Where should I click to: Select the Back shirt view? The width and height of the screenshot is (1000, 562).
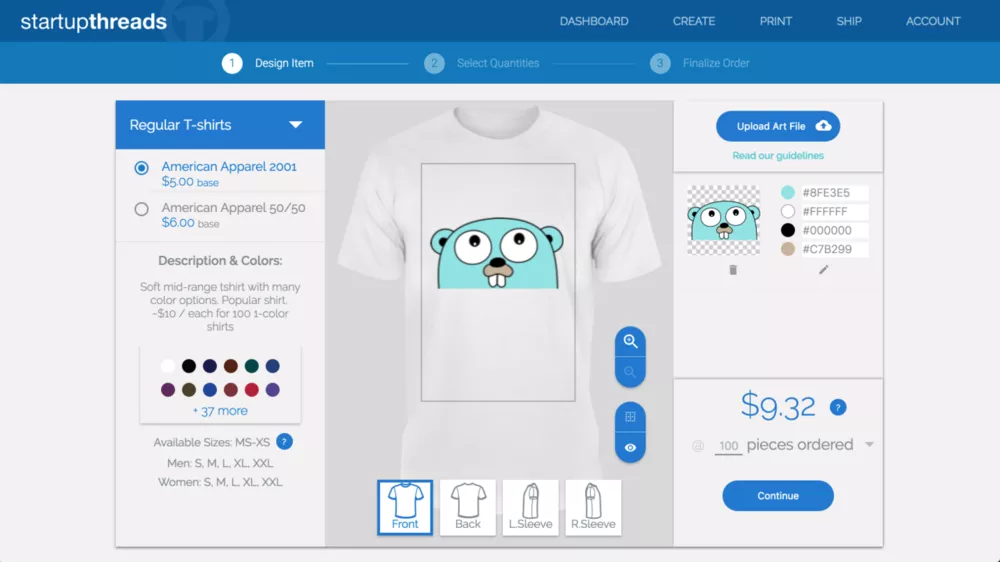pos(468,507)
